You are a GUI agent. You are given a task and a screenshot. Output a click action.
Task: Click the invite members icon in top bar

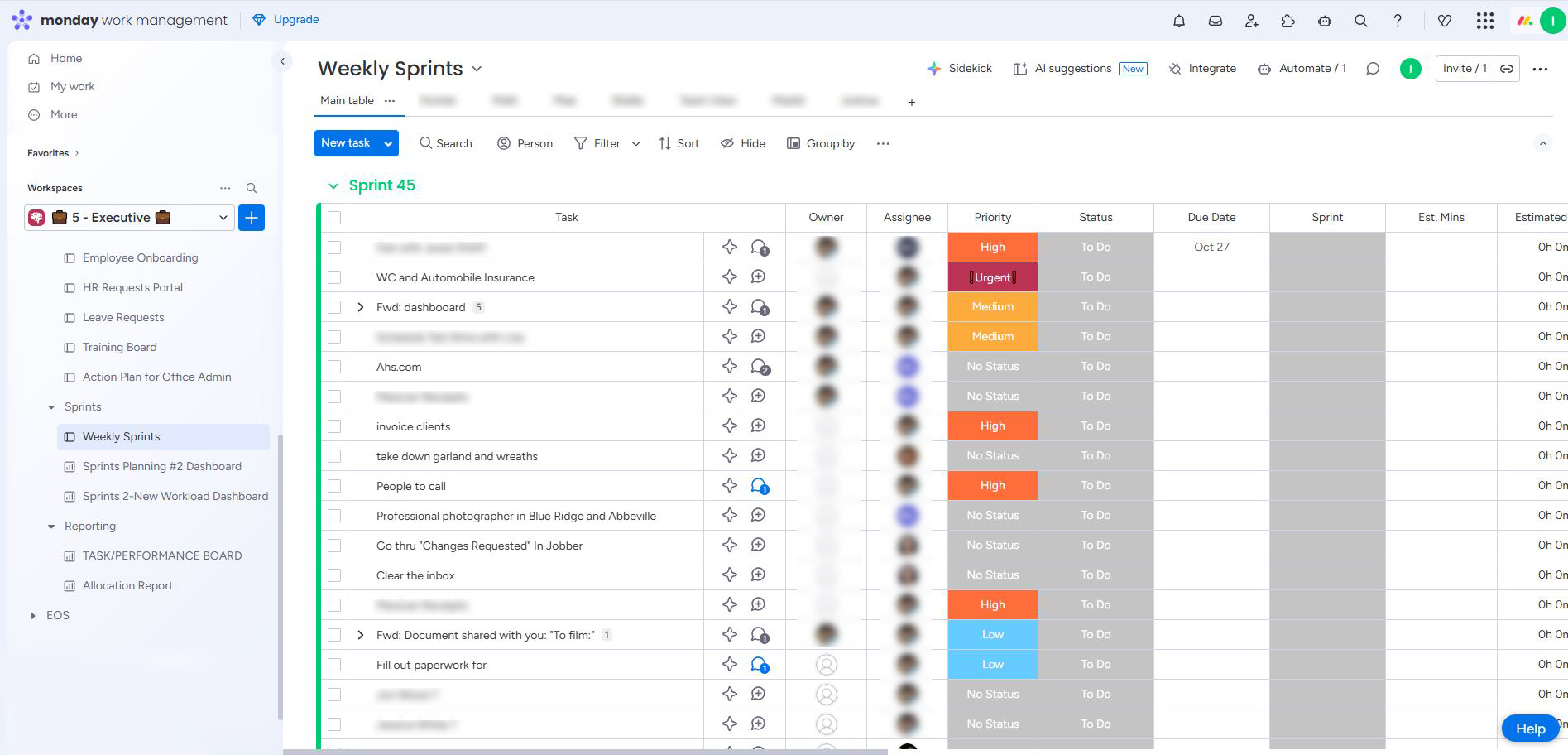coord(1251,21)
